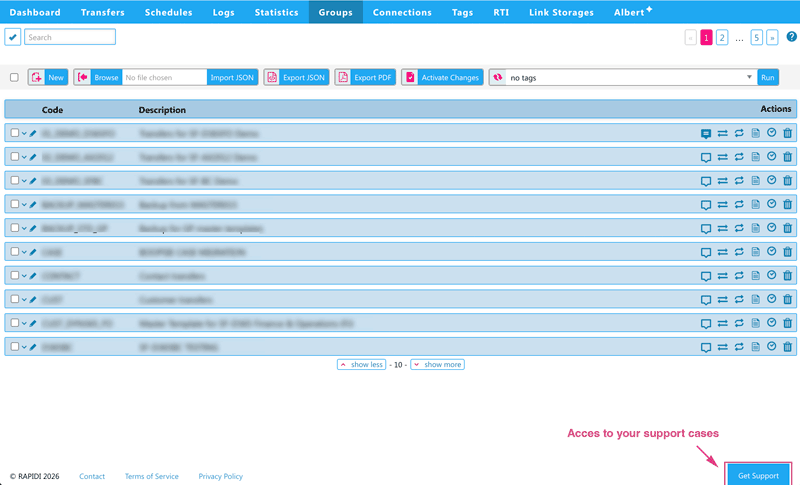Viewport: 800px width, 485px height.
Task: Click the clock schedule icon in the second row
Action: coord(772,156)
